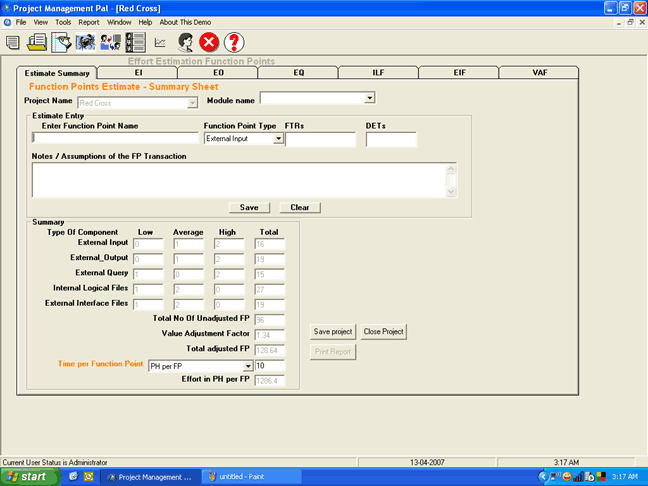Screen dimensions: 648x486
Task: Switch to the VAF tab
Action: 538,73
